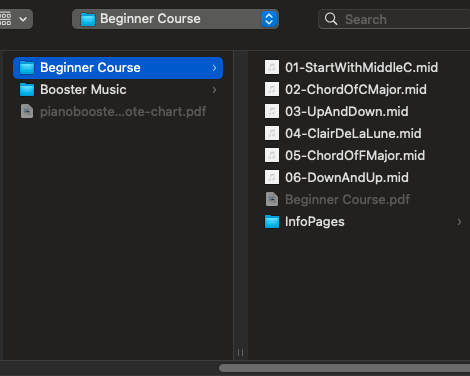The image size is (470, 376).
Task: Click the Search field
Action: pos(394,19)
